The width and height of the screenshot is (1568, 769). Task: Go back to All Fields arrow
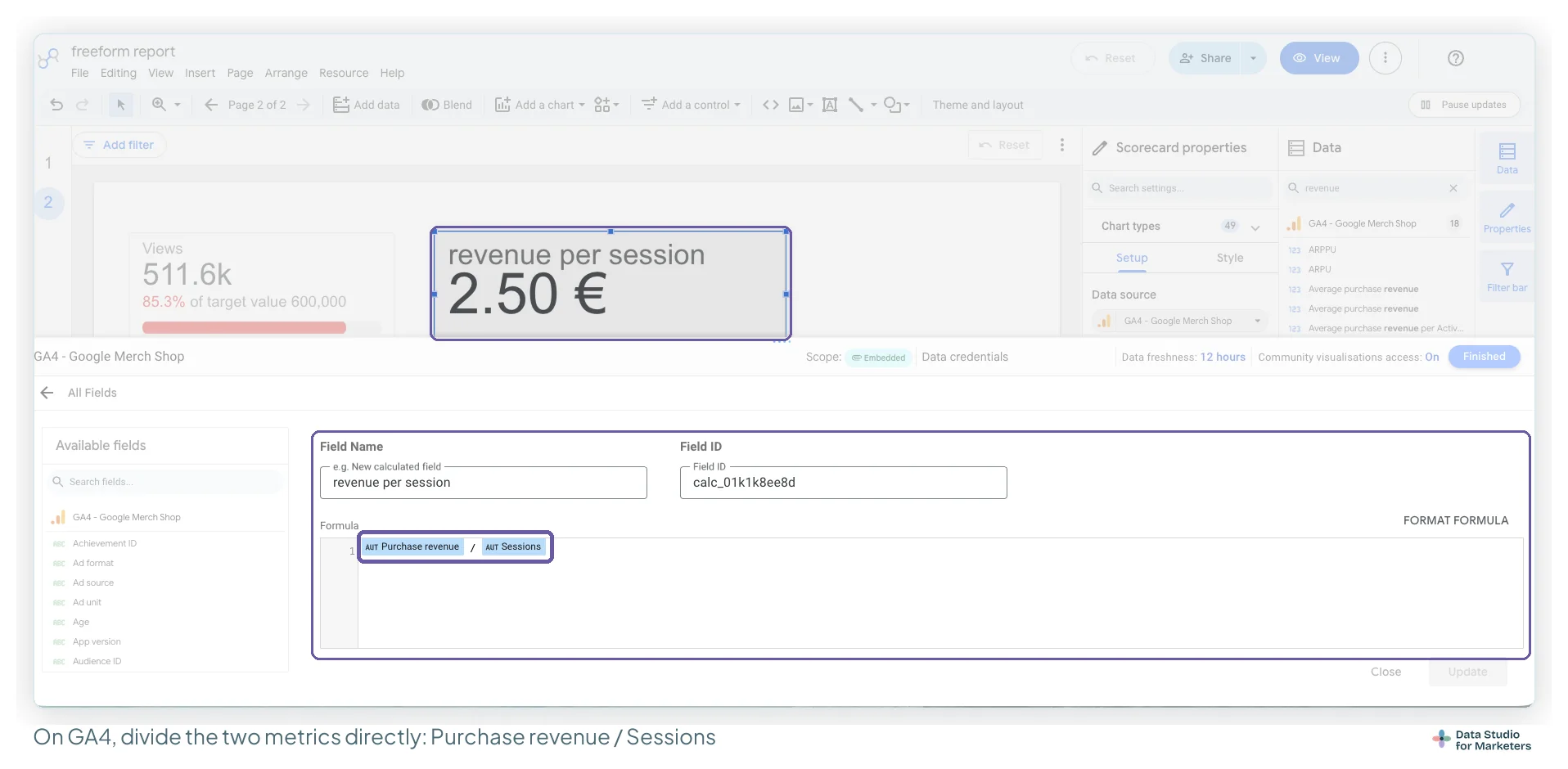pos(47,393)
